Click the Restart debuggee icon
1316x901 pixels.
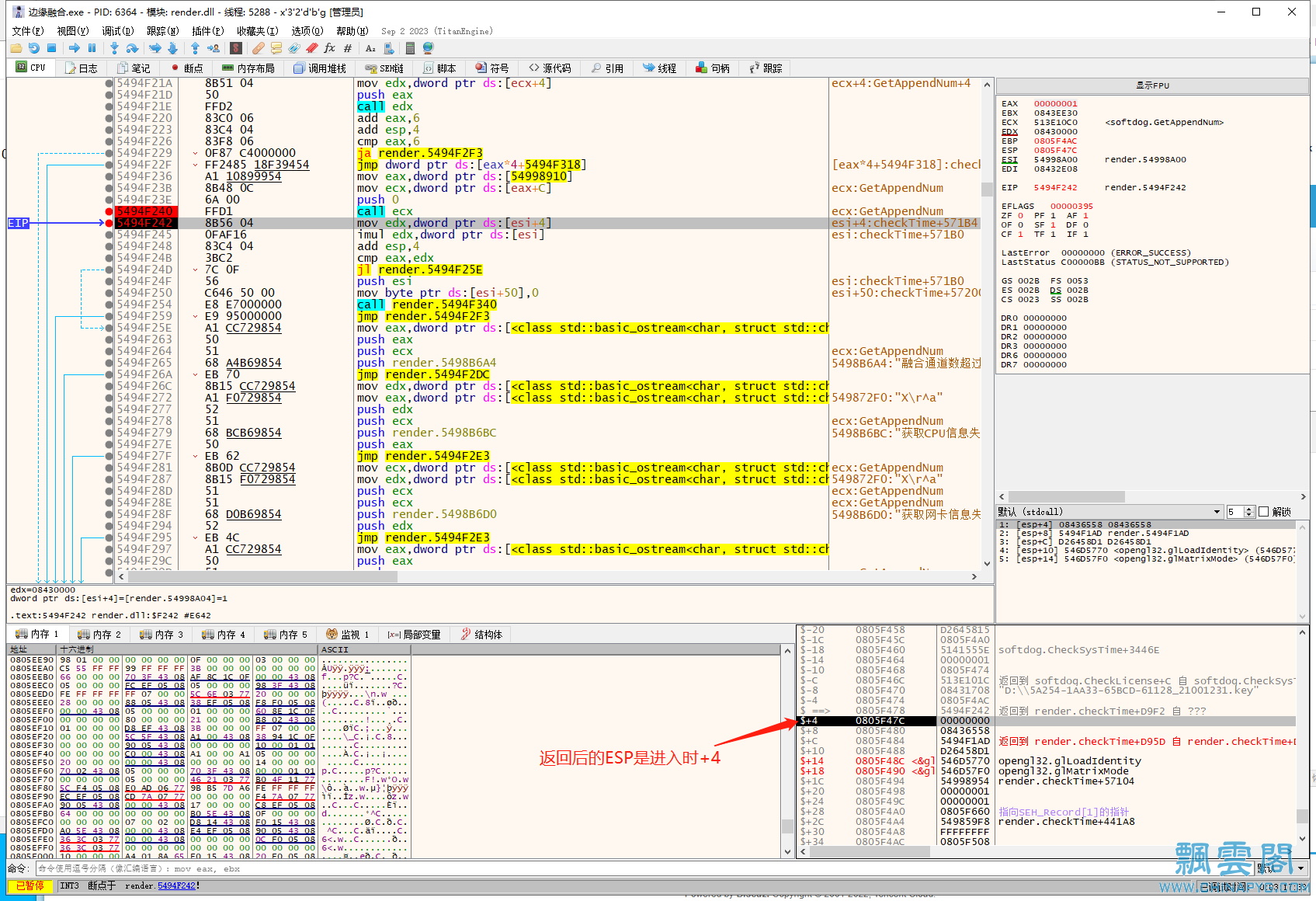(x=33, y=48)
